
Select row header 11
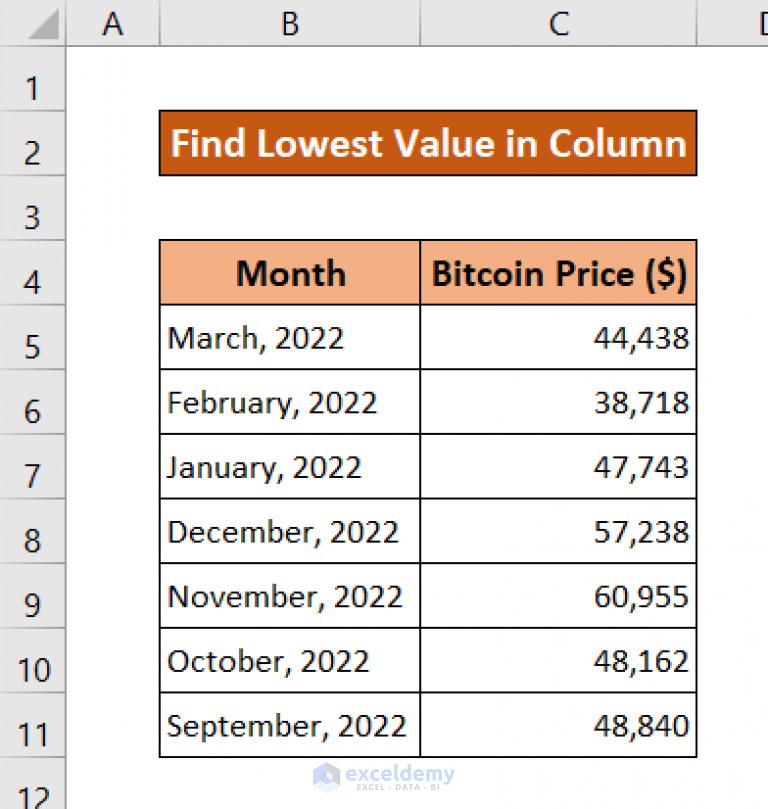pos(32,726)
